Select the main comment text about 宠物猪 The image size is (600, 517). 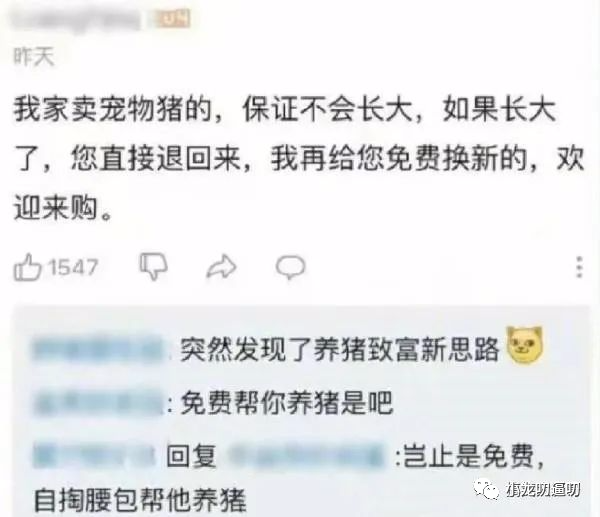coord(299,160)
